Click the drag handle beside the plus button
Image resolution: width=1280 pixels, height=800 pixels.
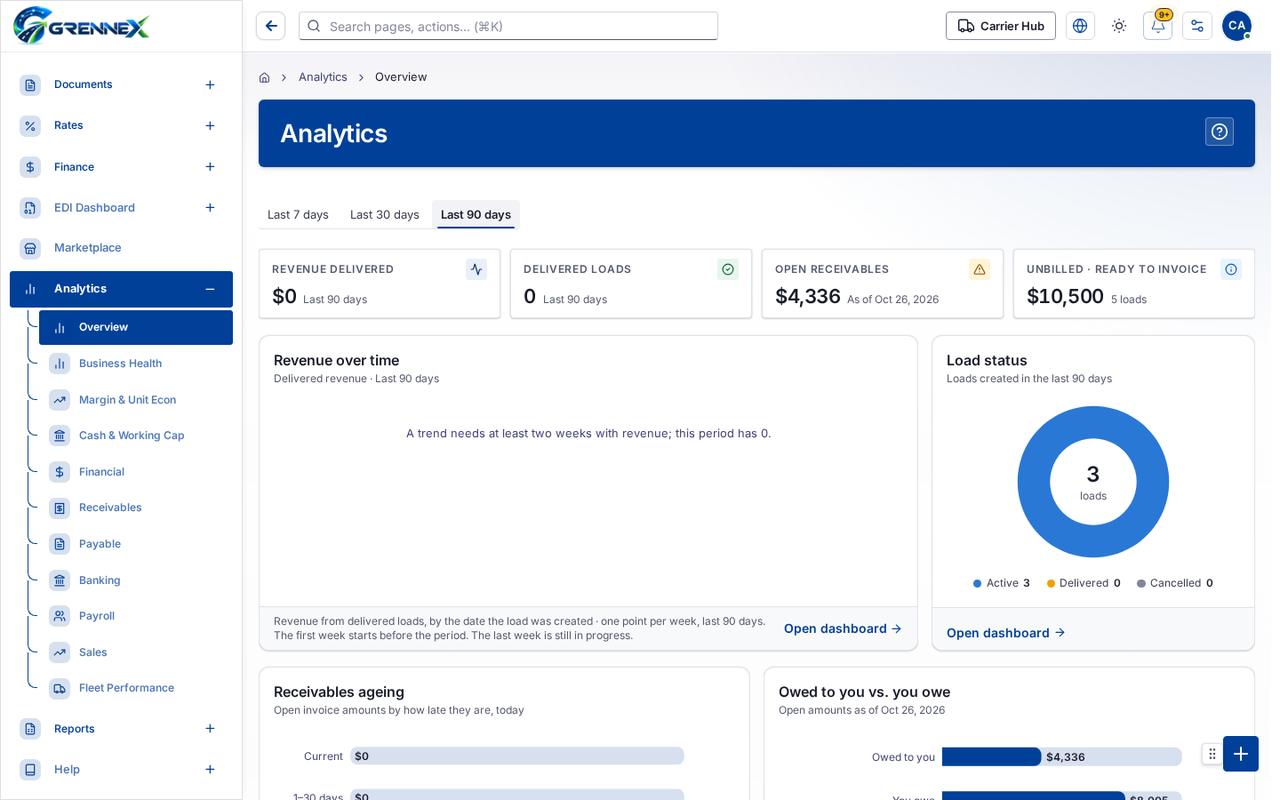pyautogui.click(x=1212, y=754)
